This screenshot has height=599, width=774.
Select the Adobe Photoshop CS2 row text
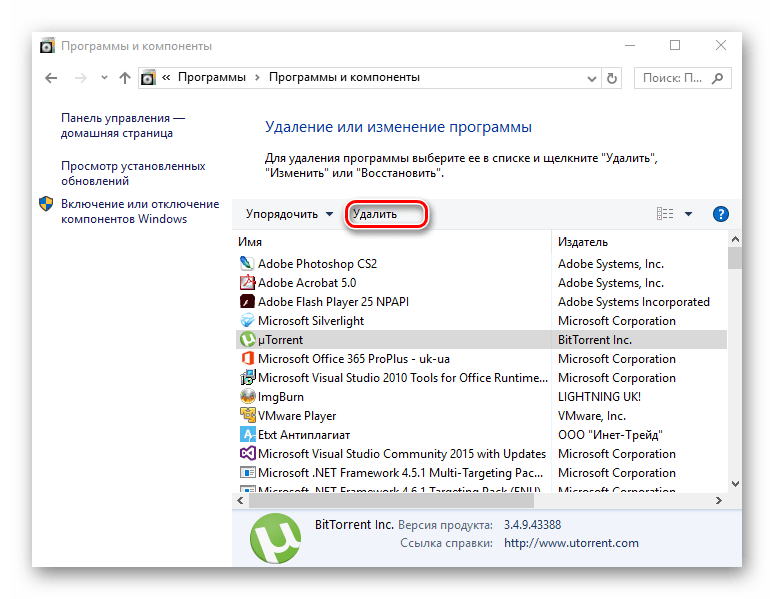click(x=317, y=264)
